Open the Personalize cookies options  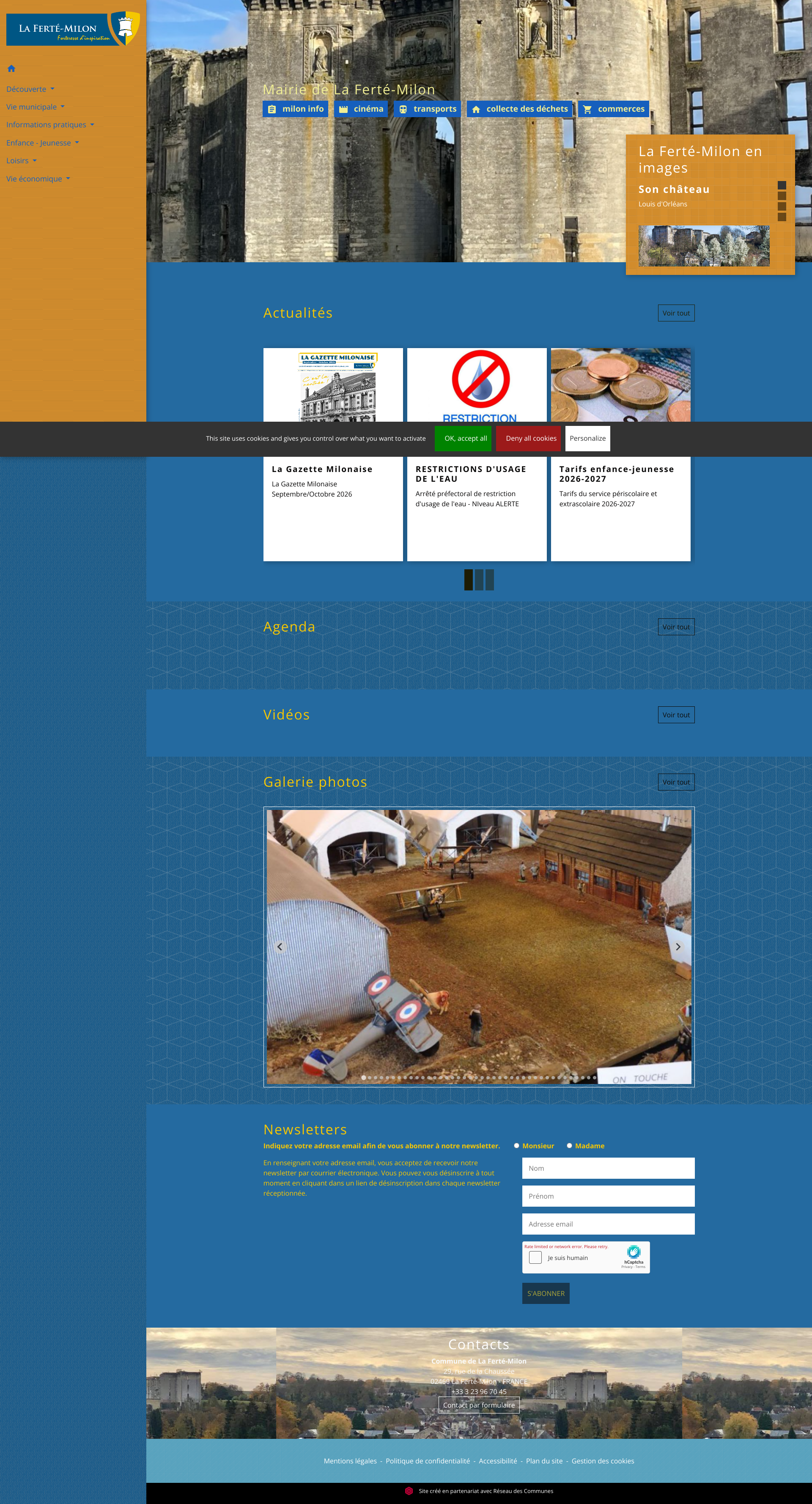point(587,439)
